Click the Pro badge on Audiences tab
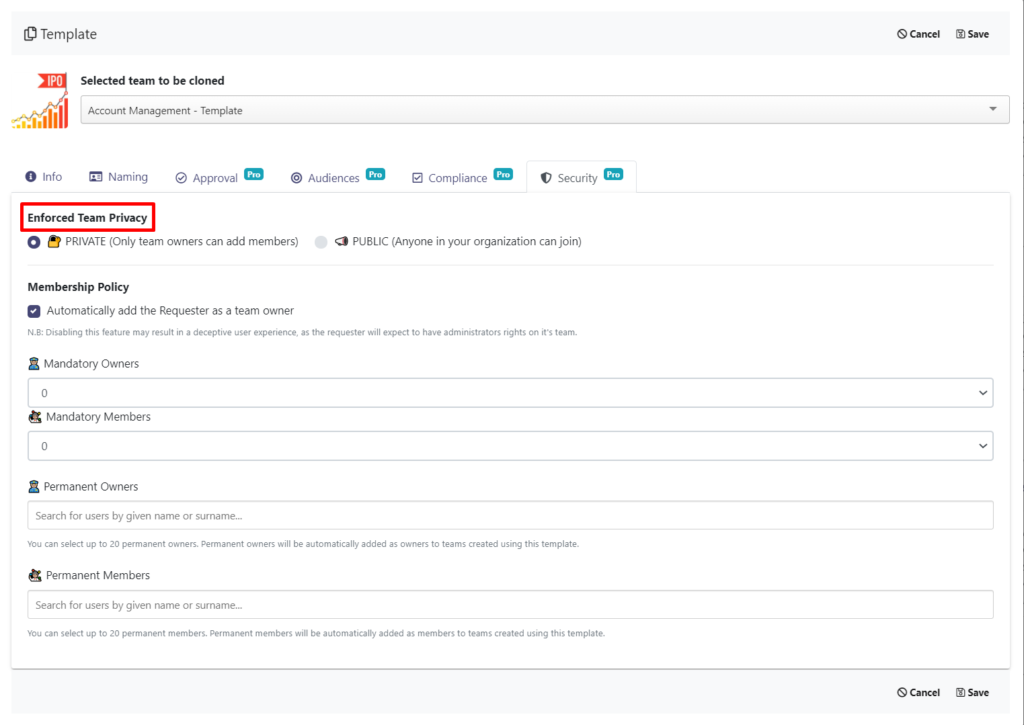The height and width of the screenshot is (725, 1024). (x=376, y=174)
